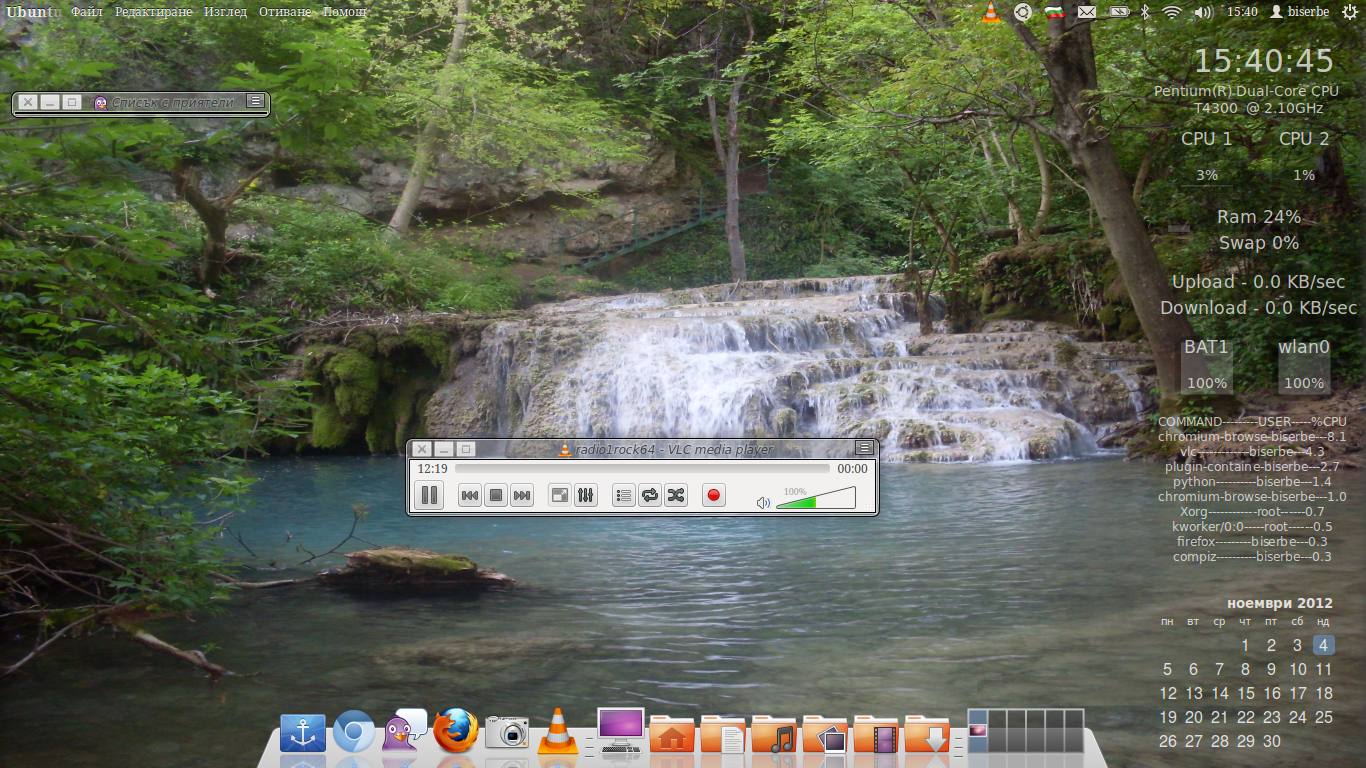
Task: Open the Помощ menu
Action: 345,12
